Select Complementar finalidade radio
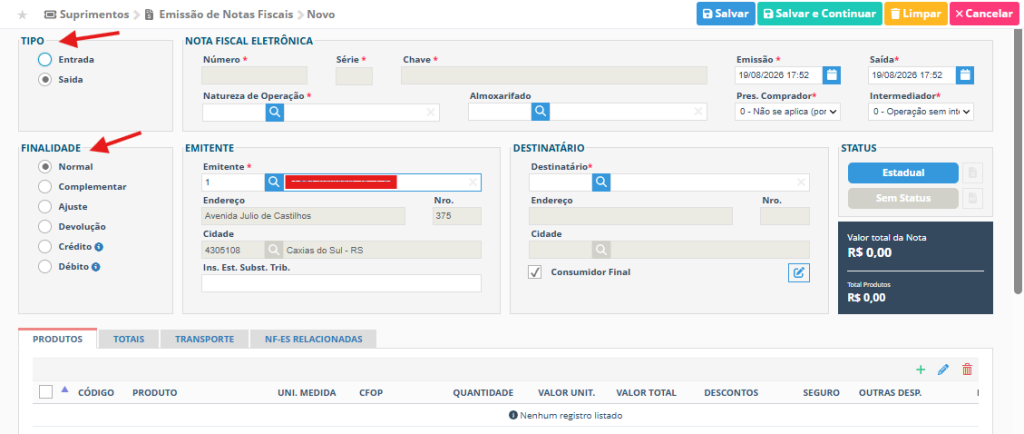 (x=44, y=187)
